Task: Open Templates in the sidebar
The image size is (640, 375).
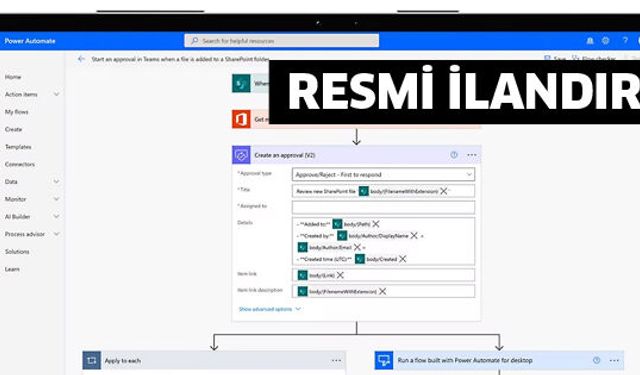Action: click(x=18, y=147)
